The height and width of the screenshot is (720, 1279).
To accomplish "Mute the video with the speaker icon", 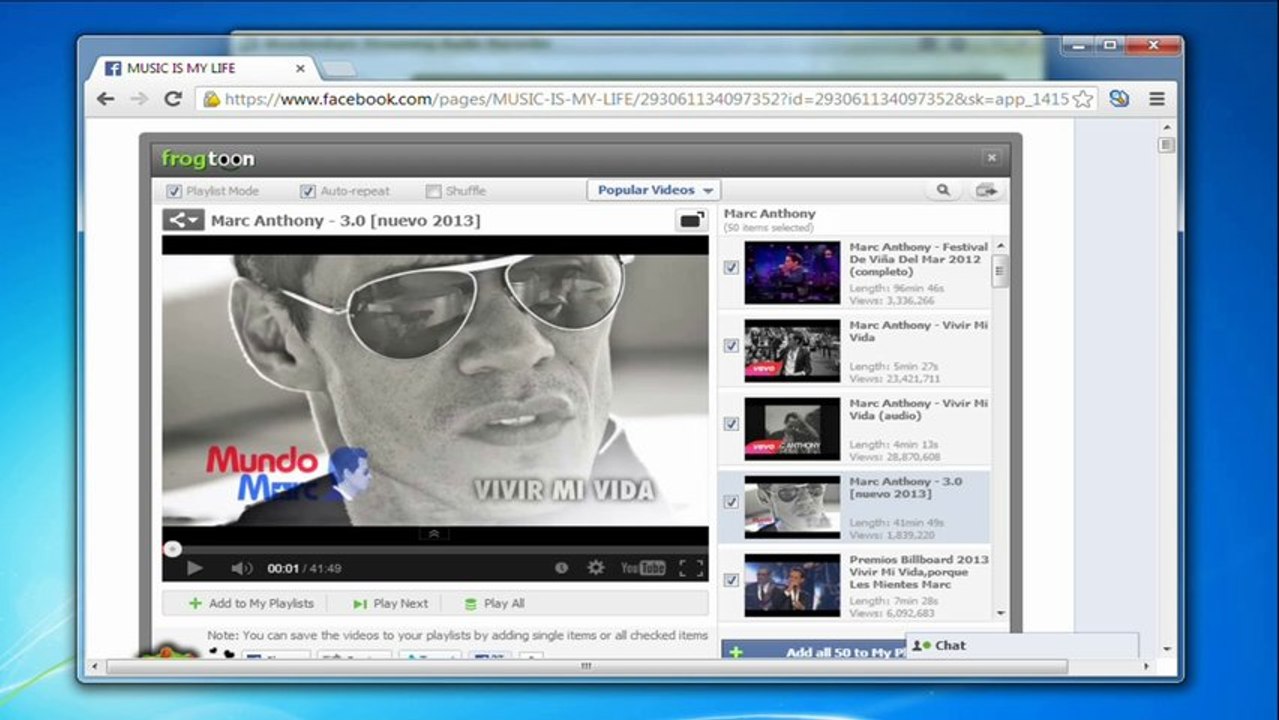I will pyautogui.click(x=241, y=568).
